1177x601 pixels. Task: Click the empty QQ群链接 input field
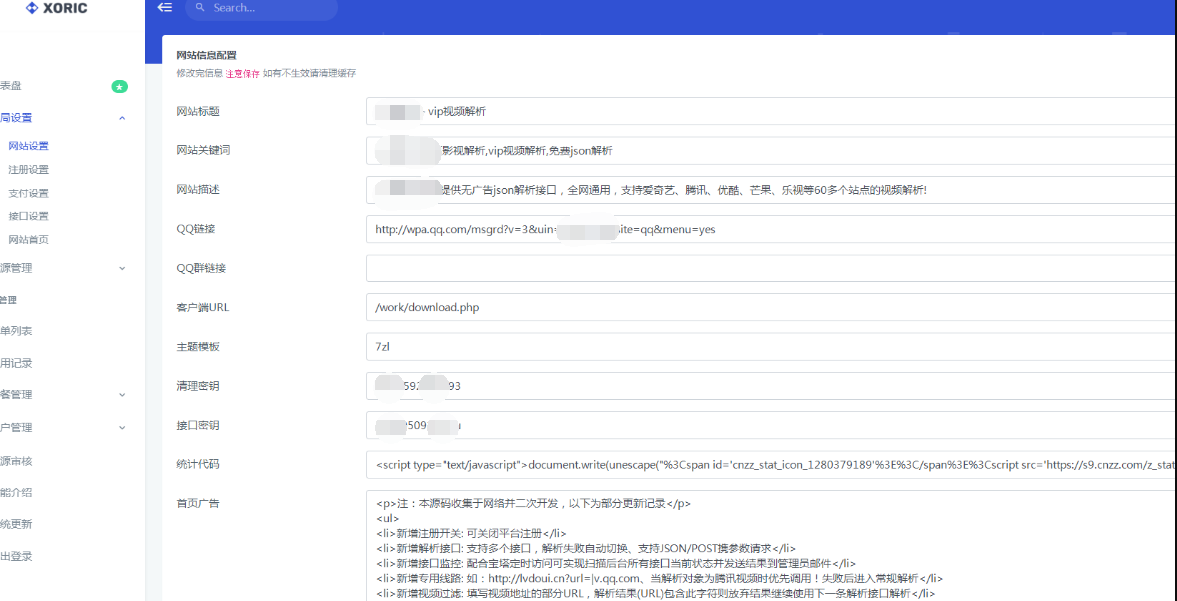(x=771, y=269)
